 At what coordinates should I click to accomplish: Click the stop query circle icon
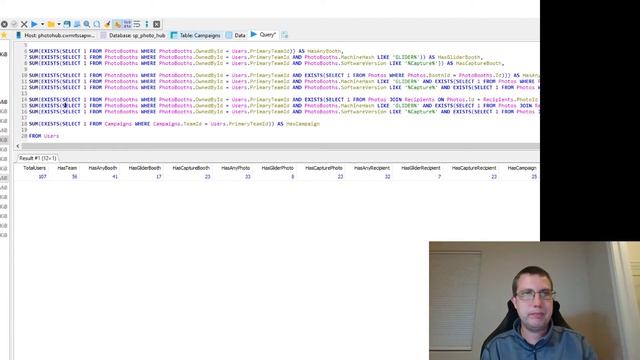[x=4, y=24]
